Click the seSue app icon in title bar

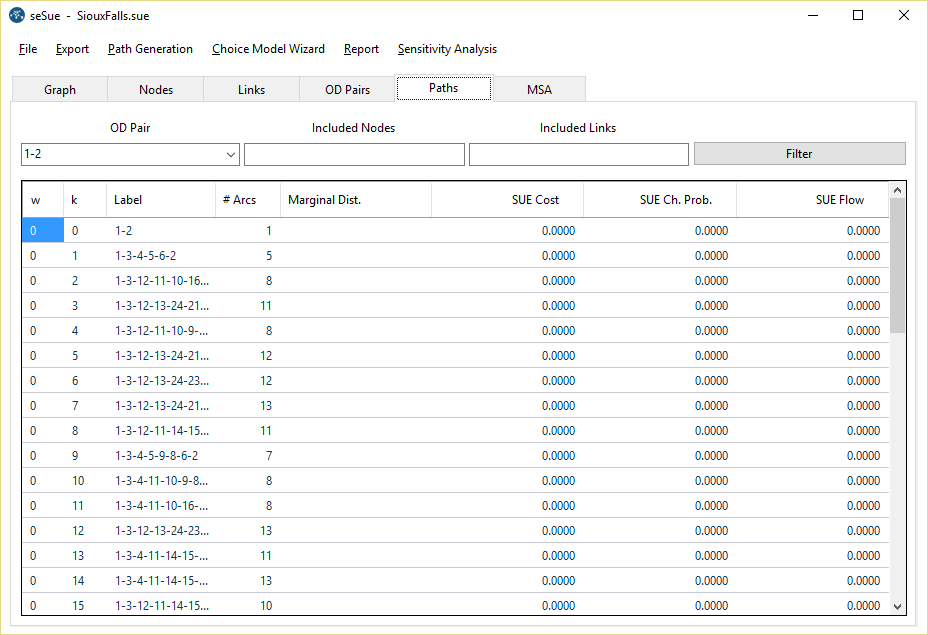tap(16, 16)
